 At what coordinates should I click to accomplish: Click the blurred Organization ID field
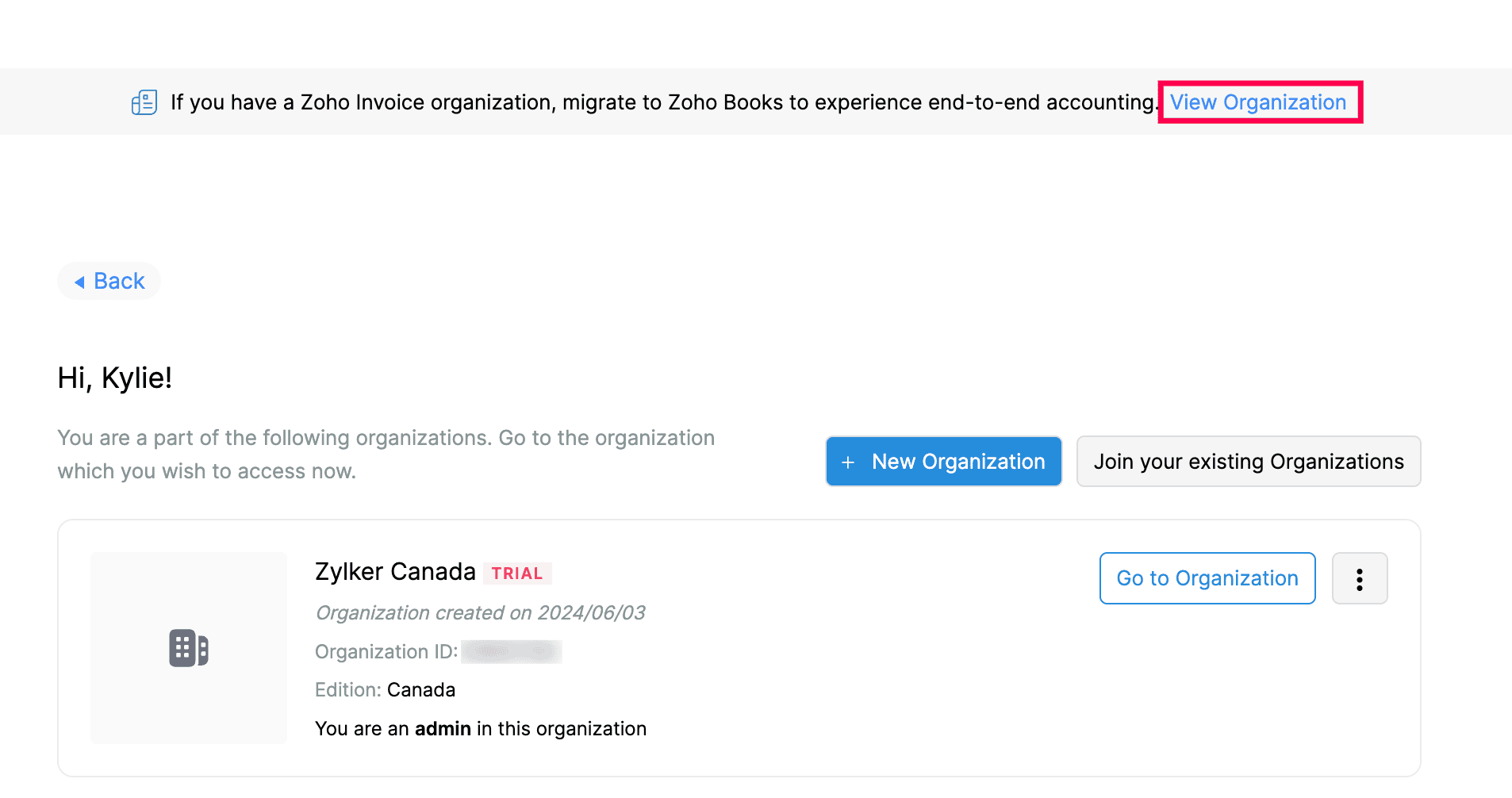click(511, 651)
